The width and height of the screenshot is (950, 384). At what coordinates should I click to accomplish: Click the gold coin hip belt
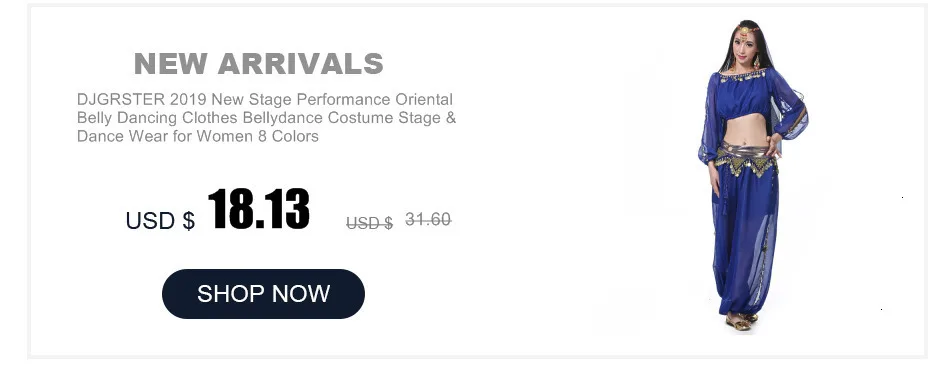pyautogui.click(x=745, y=157)
